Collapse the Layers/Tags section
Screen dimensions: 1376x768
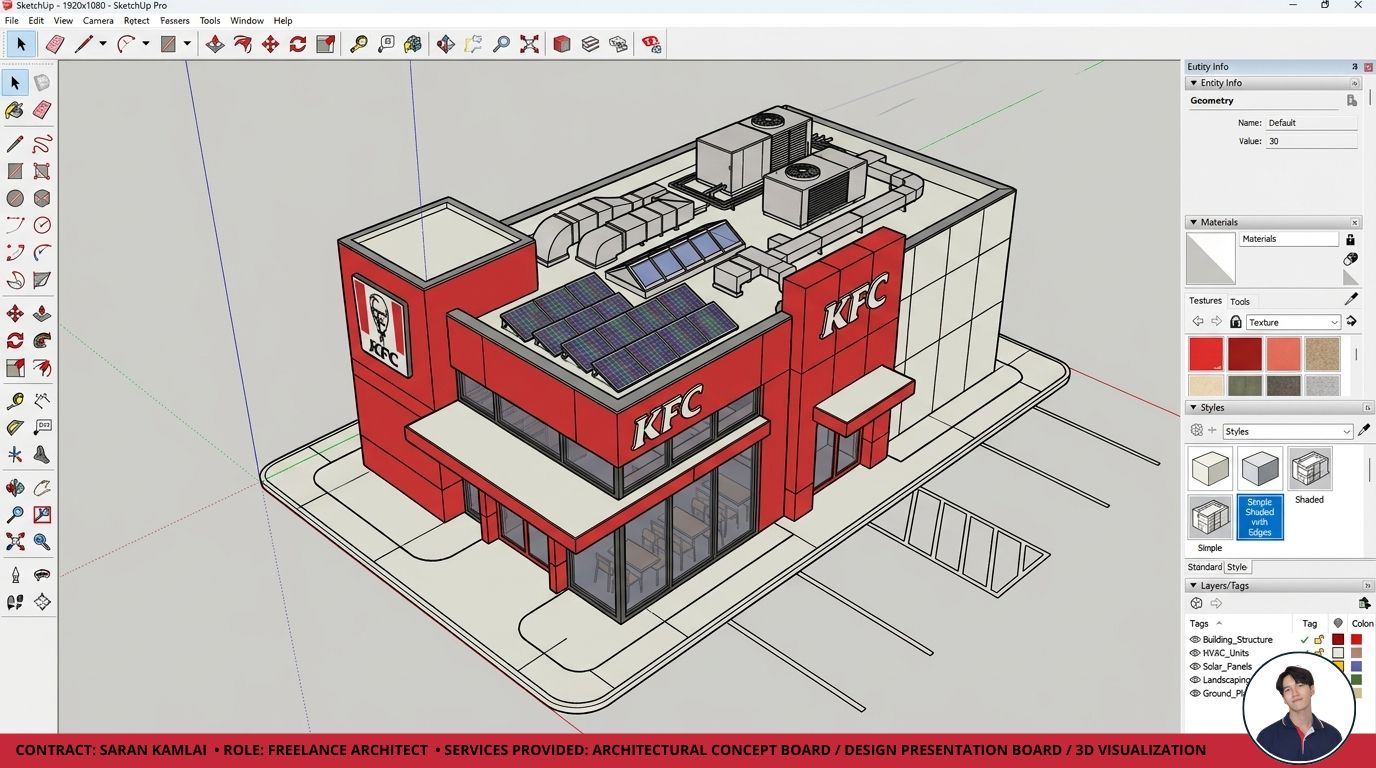[x=1193, y=586]
